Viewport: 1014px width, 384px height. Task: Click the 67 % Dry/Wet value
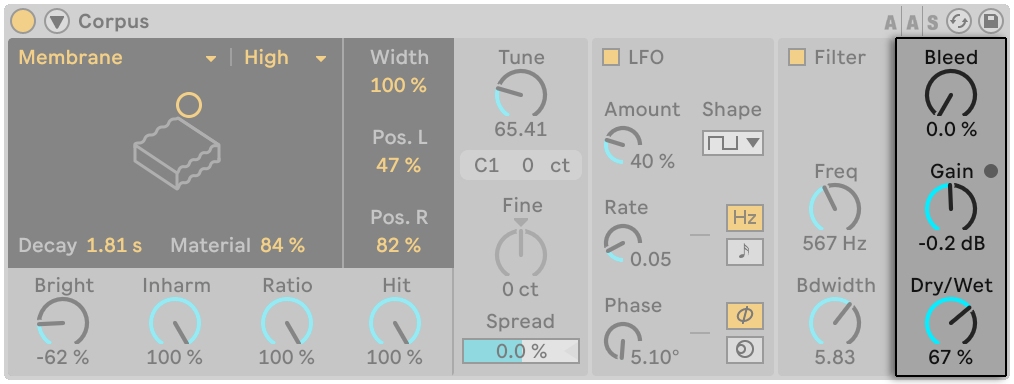(x=951, y=357)
